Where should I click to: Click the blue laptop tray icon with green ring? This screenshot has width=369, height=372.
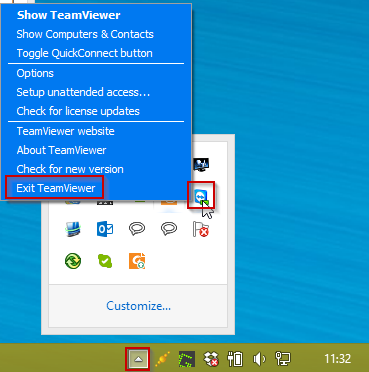pos(73,229)
